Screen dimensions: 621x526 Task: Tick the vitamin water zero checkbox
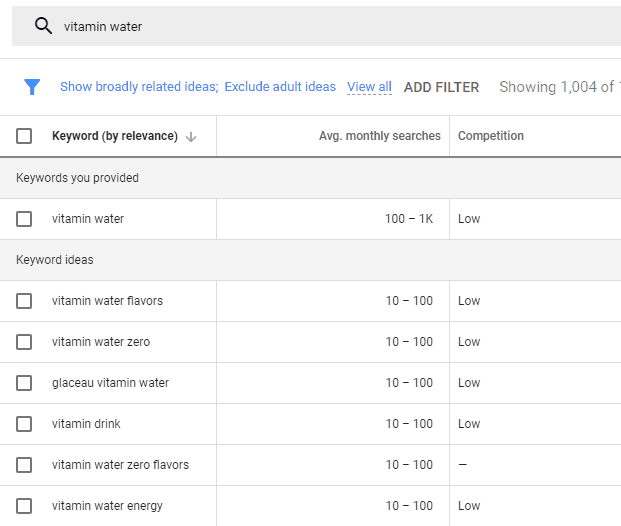pyautogui.click(x=24, y=342)
